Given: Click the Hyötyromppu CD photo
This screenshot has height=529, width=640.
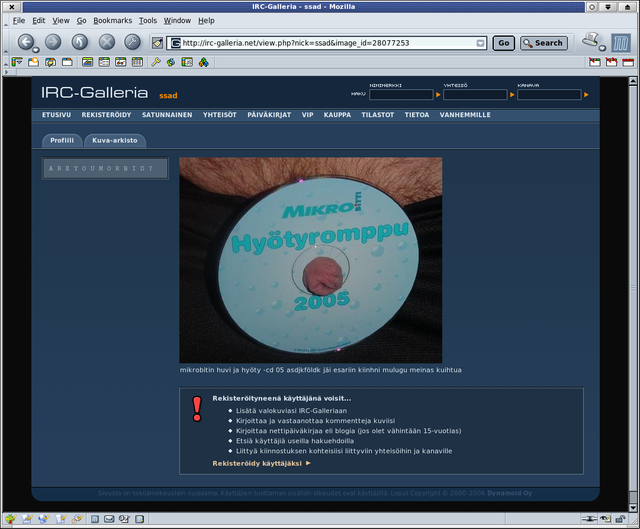Looking at the screenshot, I should tap(310, 259).
